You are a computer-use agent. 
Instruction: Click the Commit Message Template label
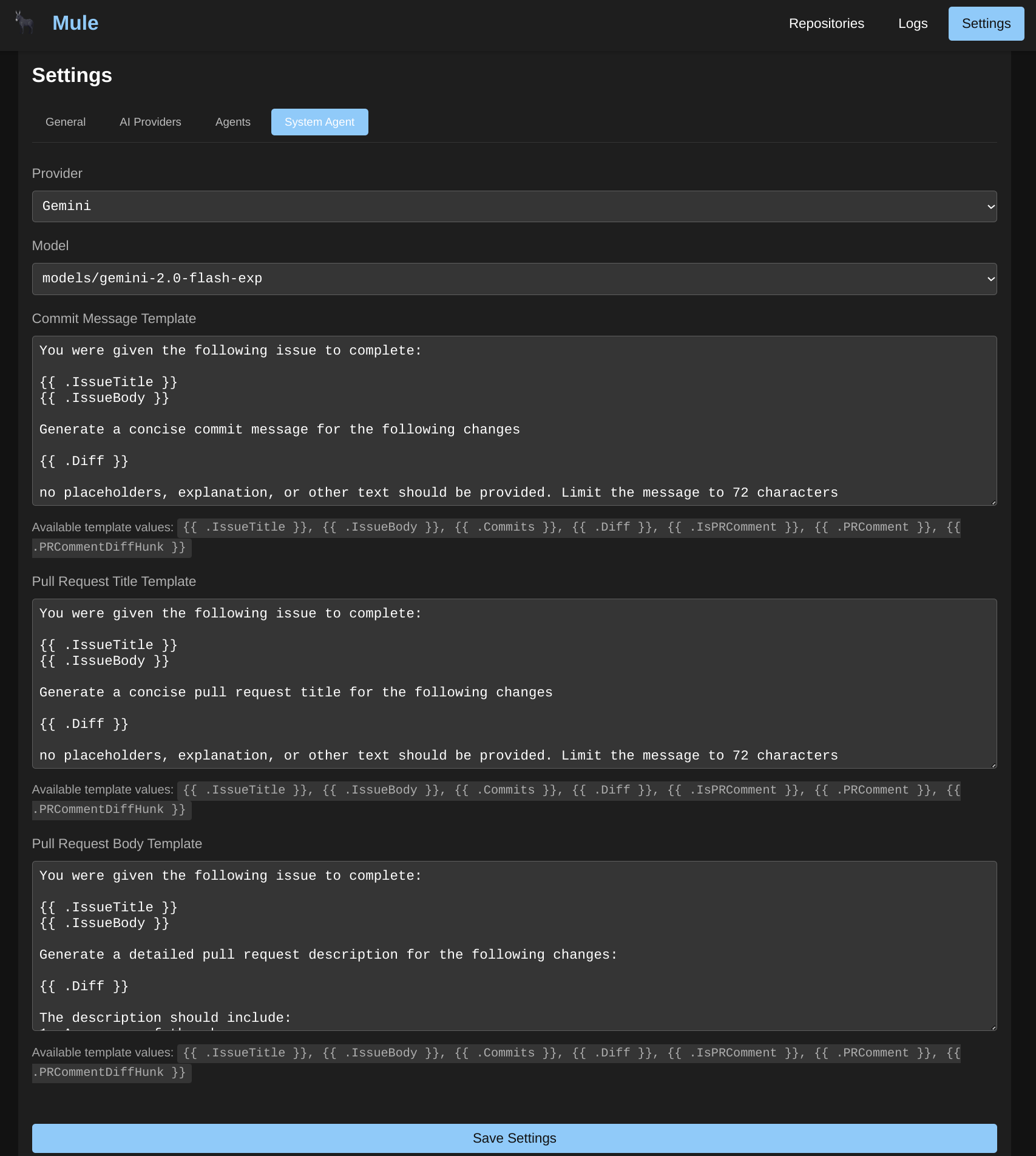(114, 319)
